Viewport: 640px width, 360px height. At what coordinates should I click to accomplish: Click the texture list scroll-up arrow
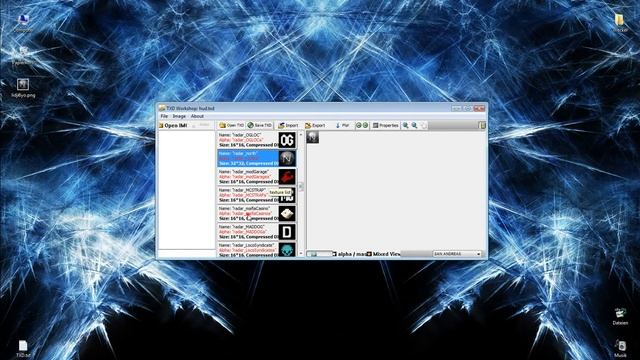[x=301, y=134]
